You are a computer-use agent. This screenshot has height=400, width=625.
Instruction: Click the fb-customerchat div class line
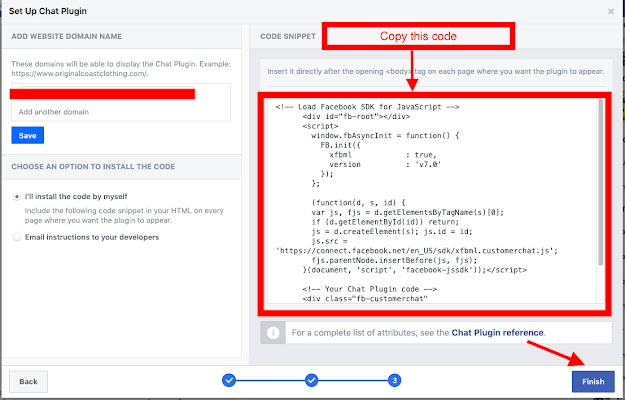[365, 299]
